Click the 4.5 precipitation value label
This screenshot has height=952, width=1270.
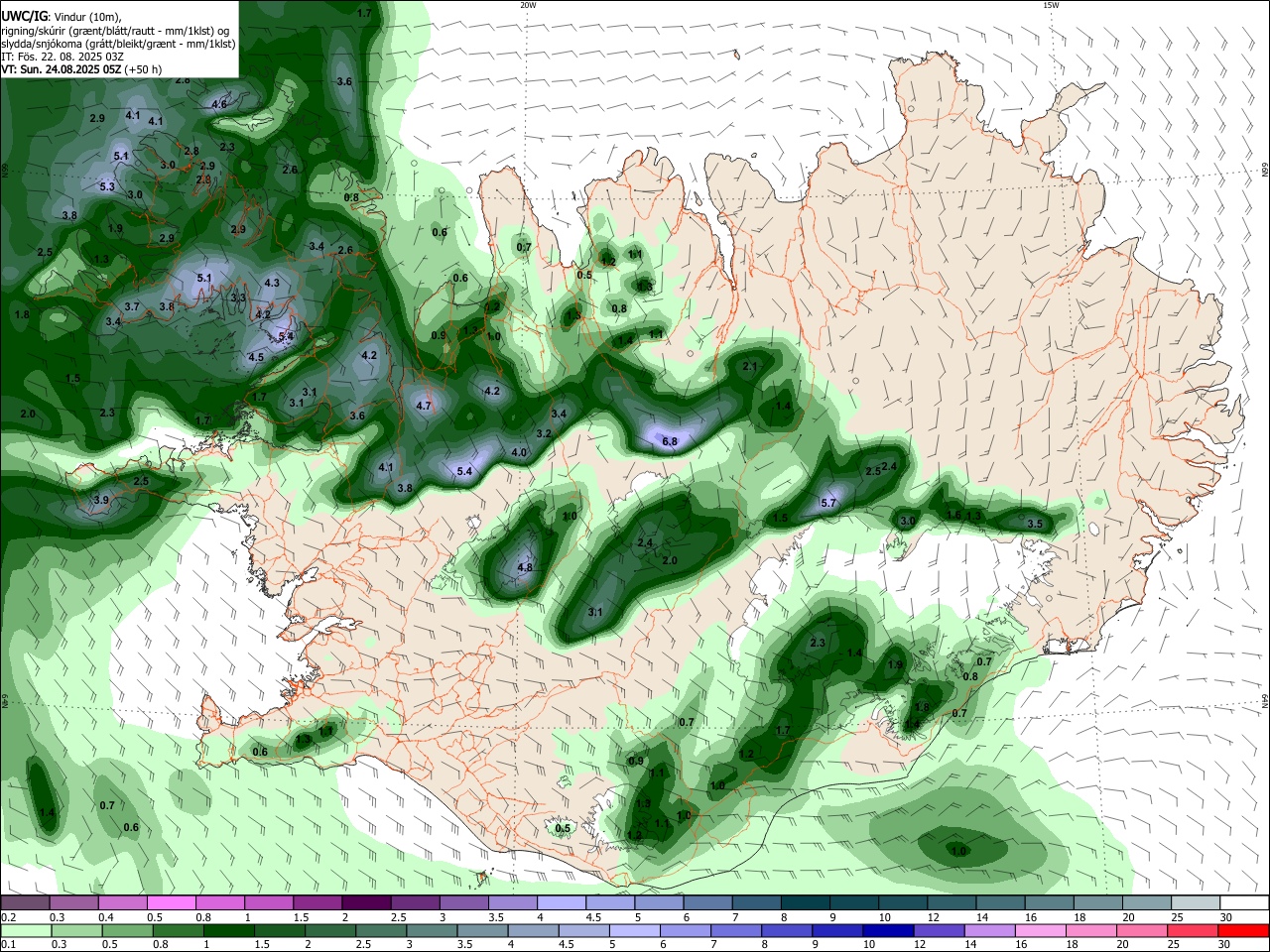pos(256,357)
